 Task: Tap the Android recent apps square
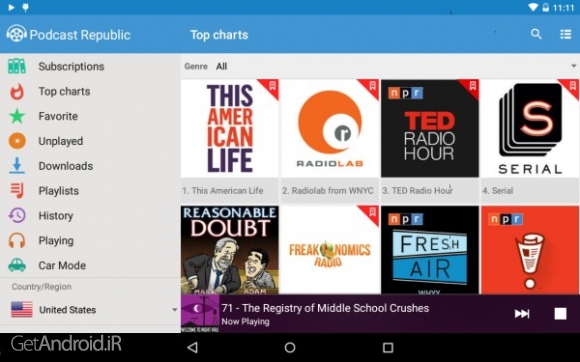tap(388, 347)
